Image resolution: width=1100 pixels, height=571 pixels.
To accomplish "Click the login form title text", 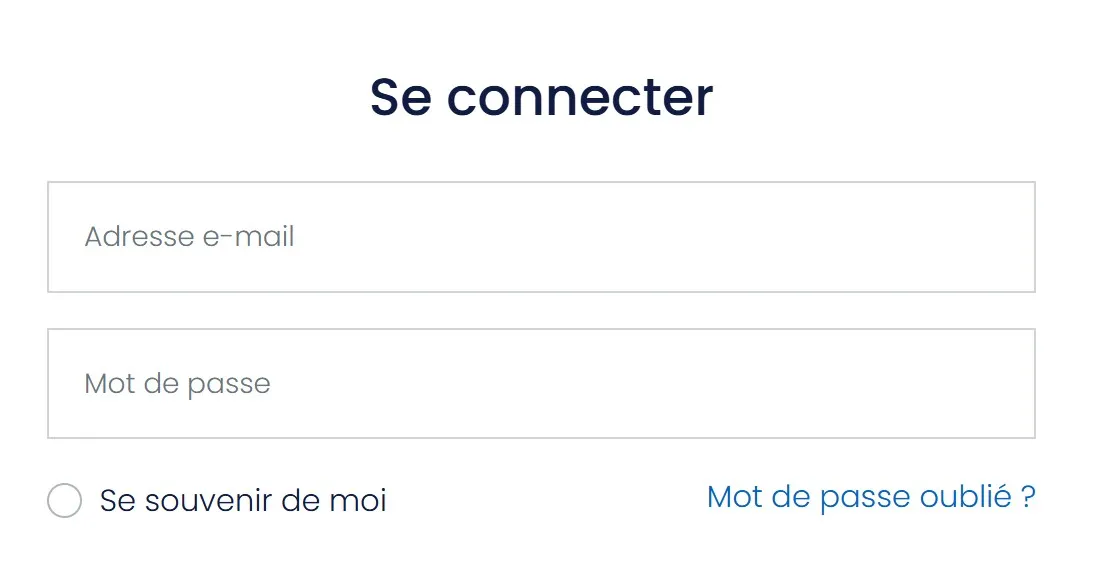I will pyautogui.click(x=541, y=97).
